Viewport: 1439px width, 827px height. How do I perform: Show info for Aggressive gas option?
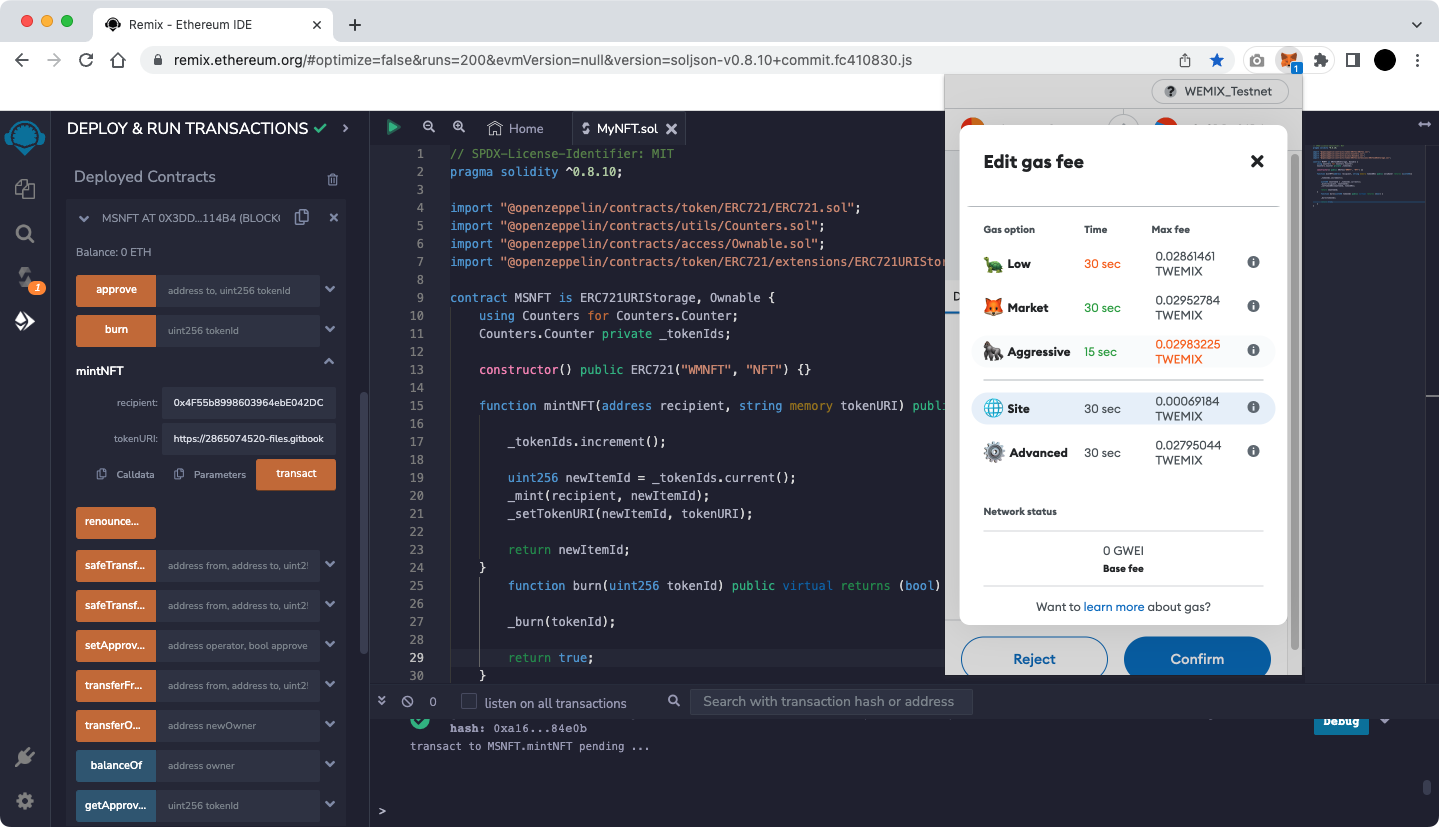(x=1253, y=350)
